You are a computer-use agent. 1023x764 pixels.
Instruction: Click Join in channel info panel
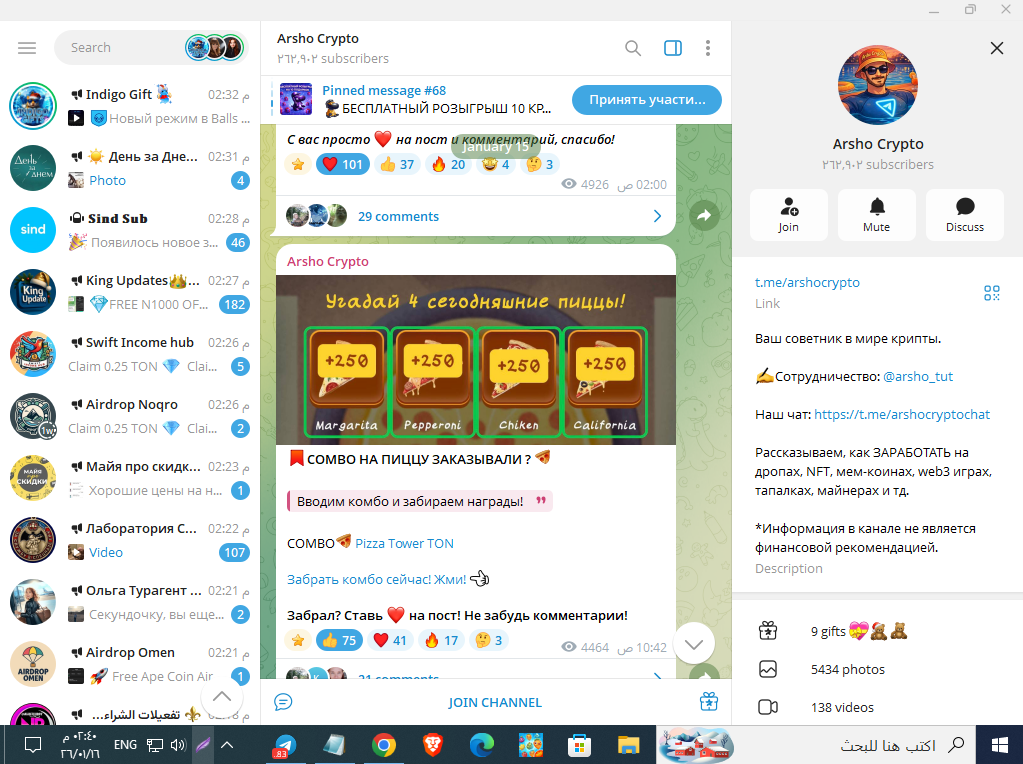coord(788,215)
